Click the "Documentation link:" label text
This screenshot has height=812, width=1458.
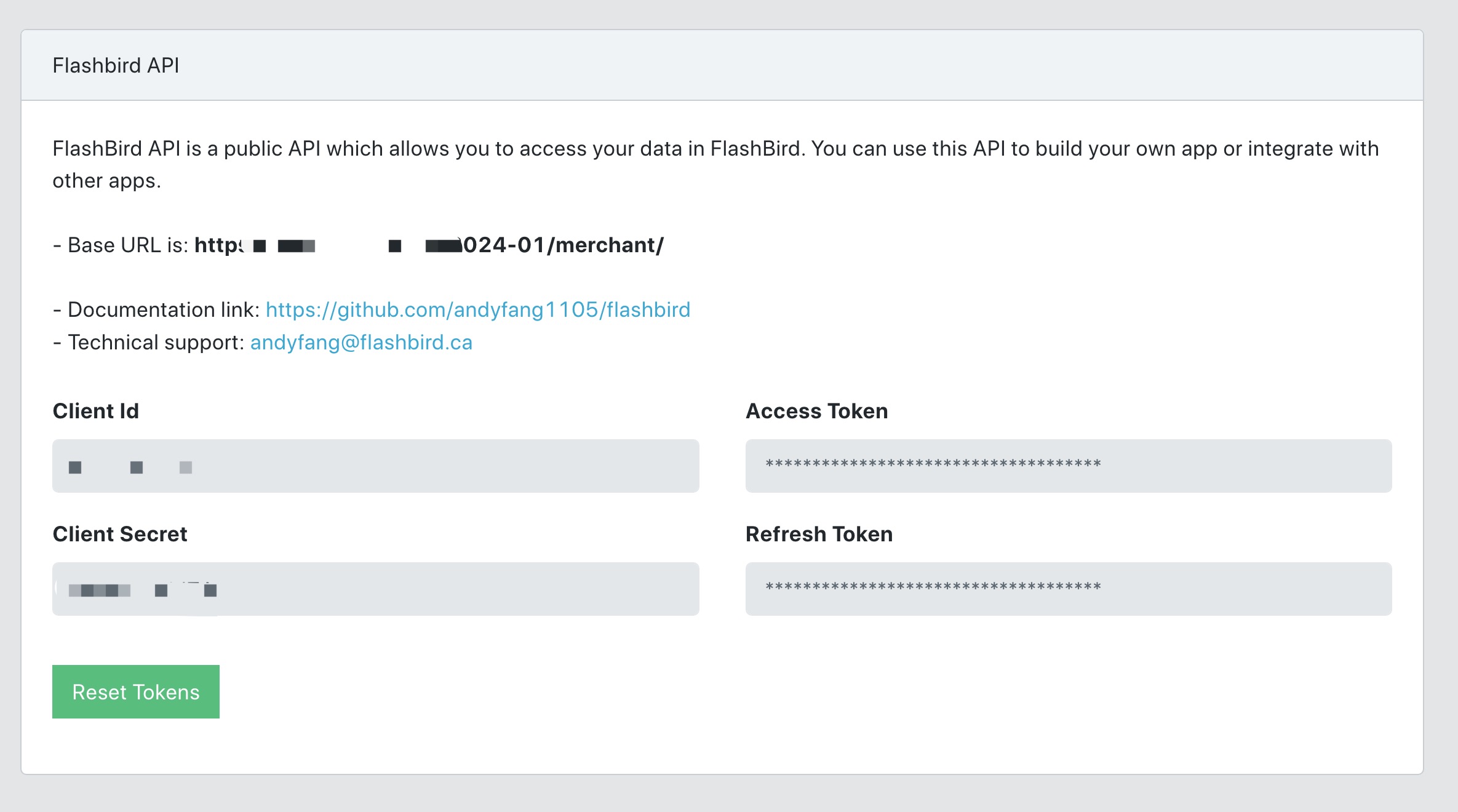pos(164,309)
